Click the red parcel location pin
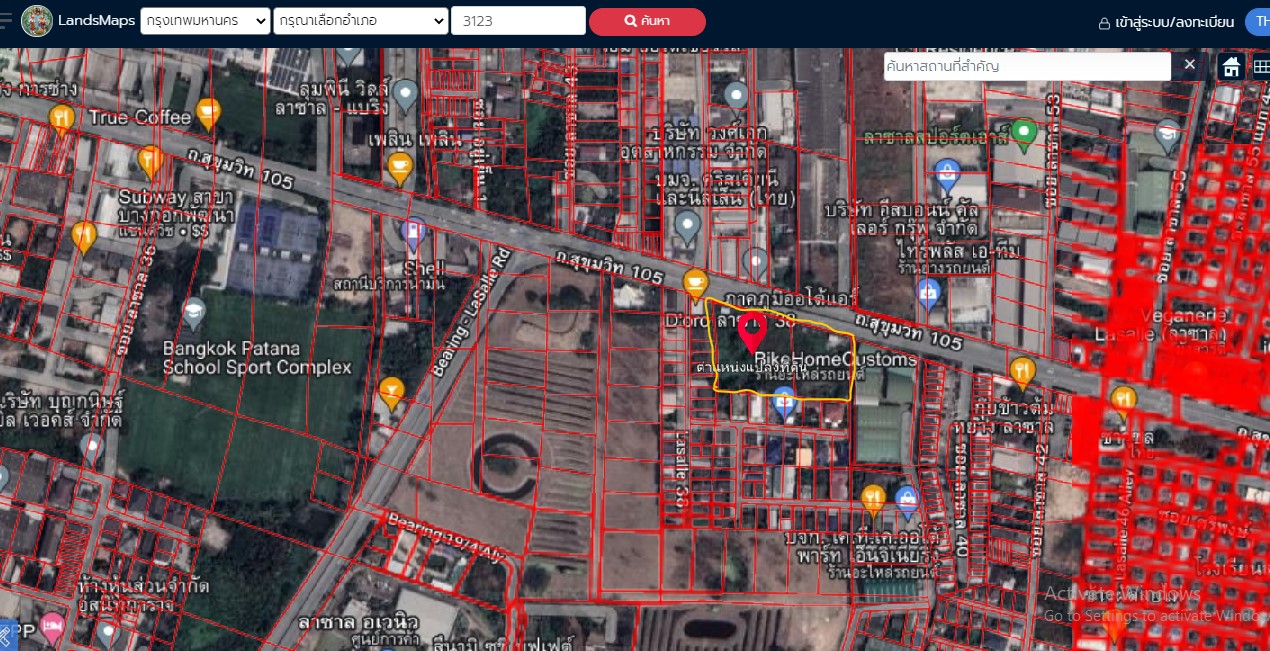 click(x=752, y=331)
